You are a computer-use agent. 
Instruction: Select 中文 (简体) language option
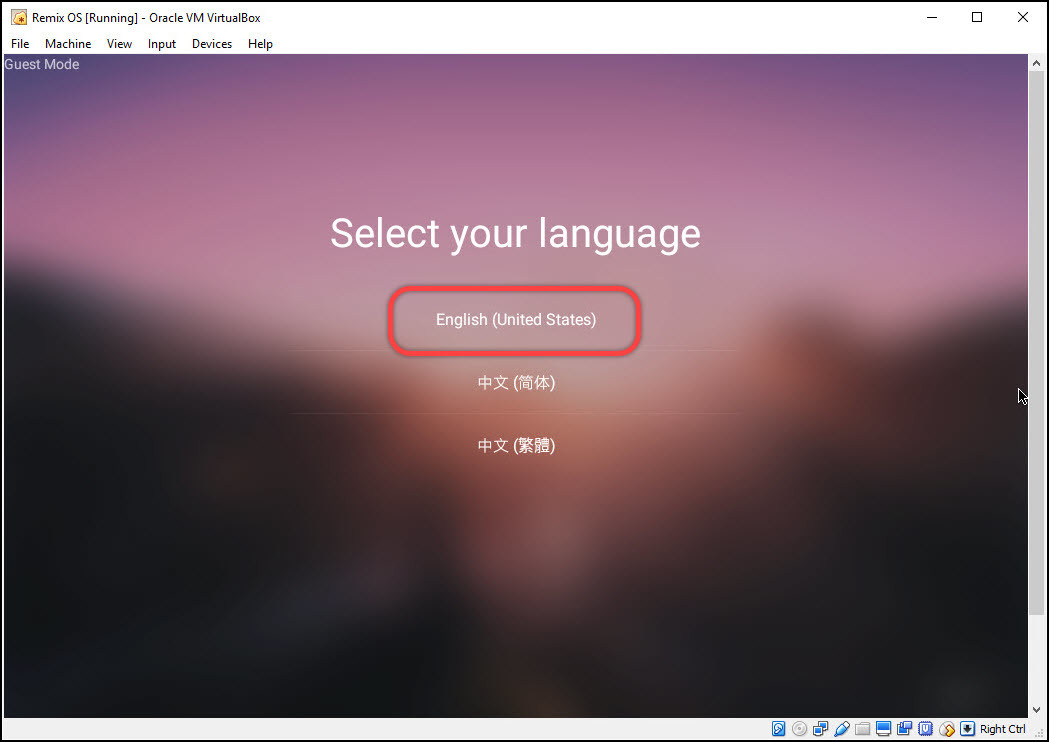[516, 383]
